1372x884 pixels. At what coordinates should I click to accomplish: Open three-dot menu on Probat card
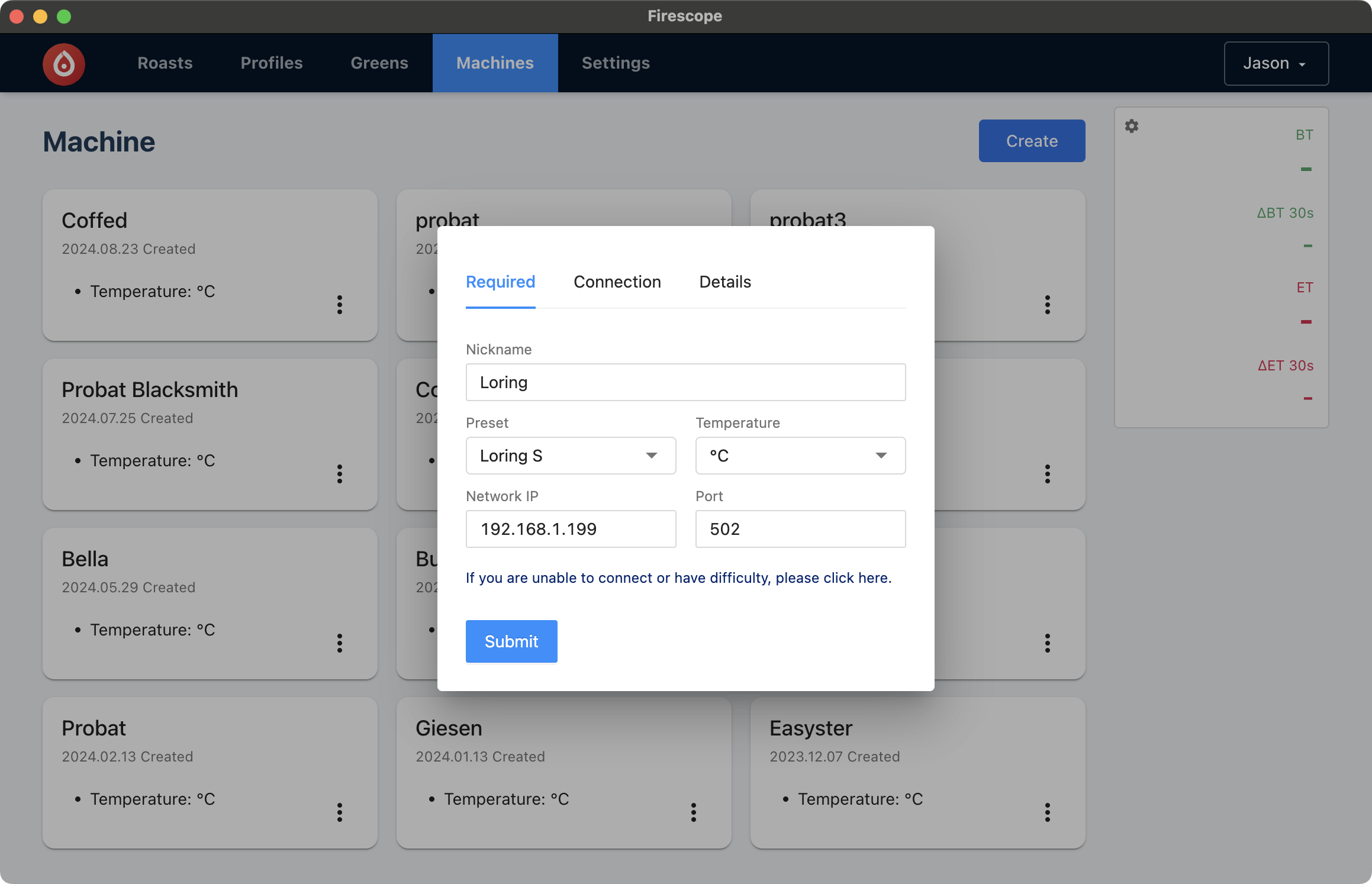(x=340, y=812)
